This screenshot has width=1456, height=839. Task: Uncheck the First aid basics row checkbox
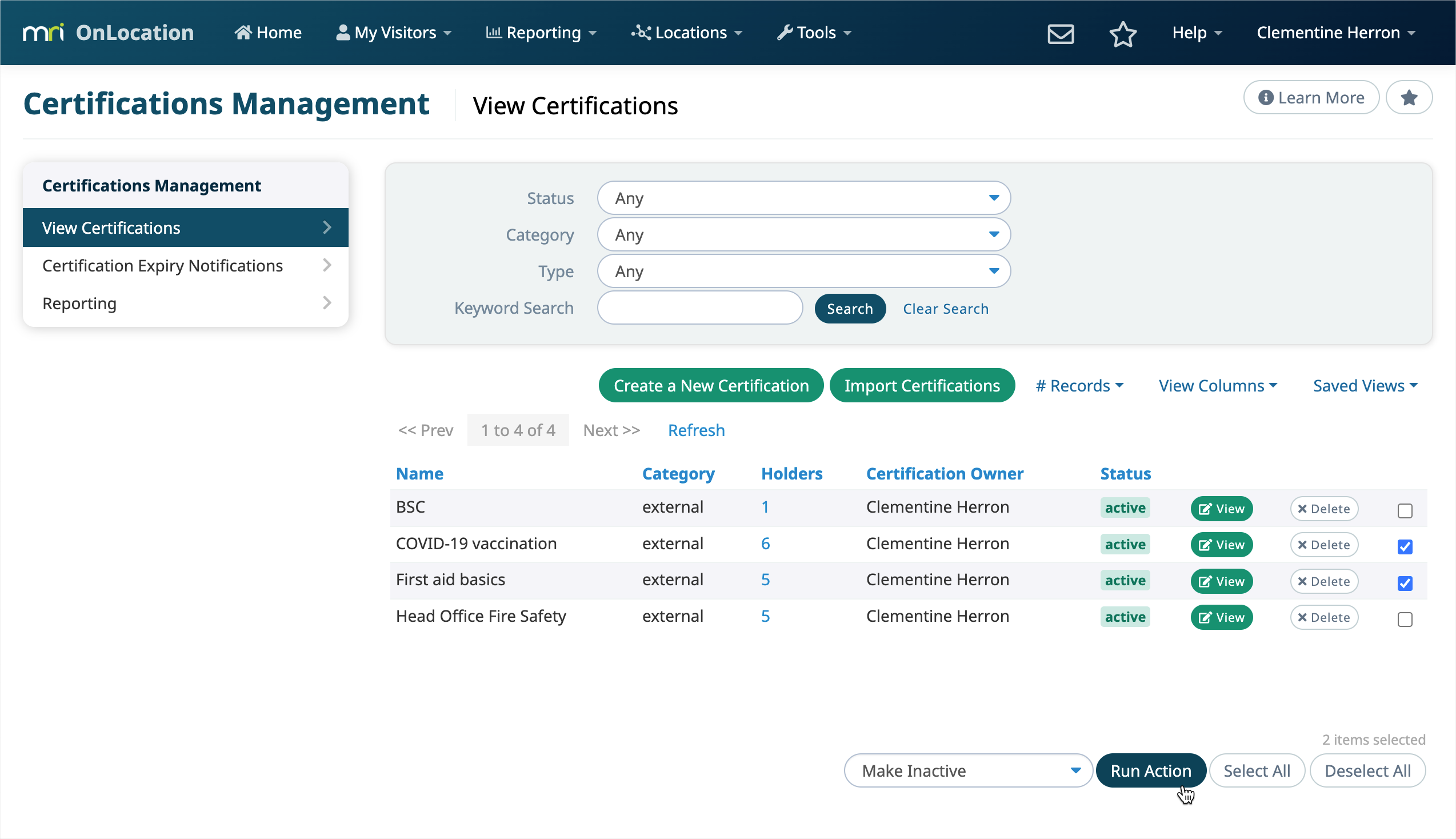point(1405,583)
